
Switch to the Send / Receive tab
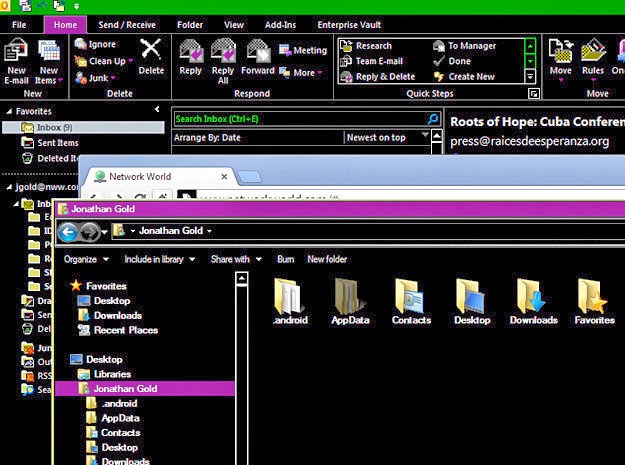coord(127,25)
